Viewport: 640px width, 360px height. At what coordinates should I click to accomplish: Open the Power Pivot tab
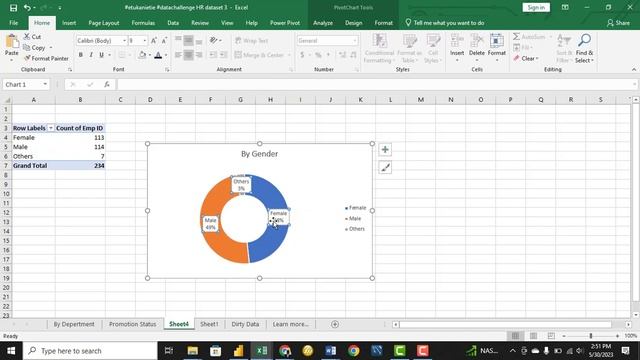(285, 23)
